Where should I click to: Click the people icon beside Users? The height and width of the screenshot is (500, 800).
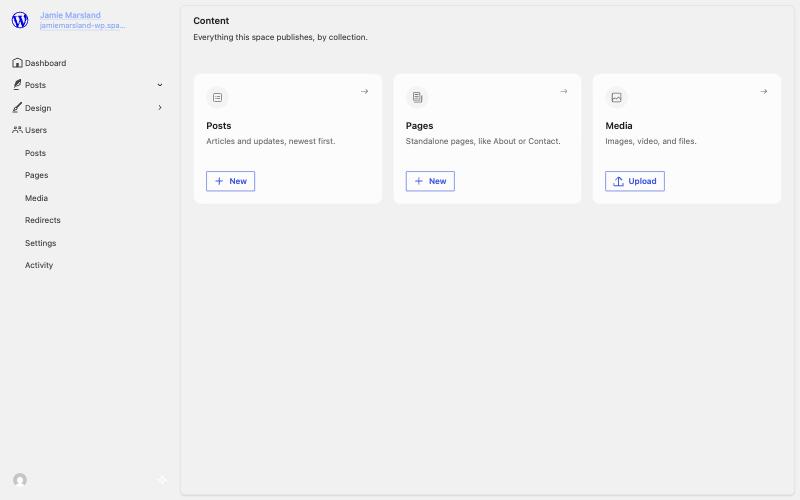coord(17,130)
